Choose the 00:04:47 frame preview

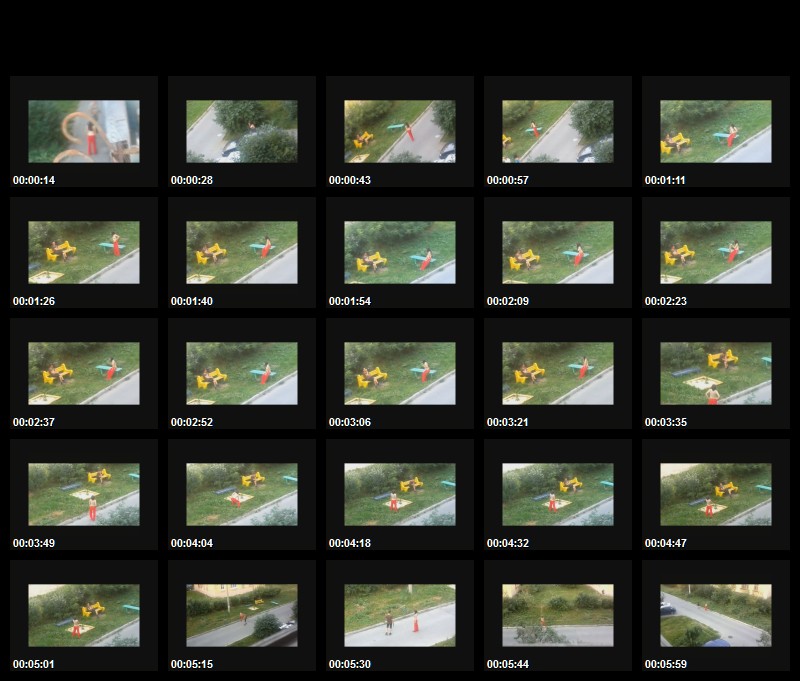716,494
